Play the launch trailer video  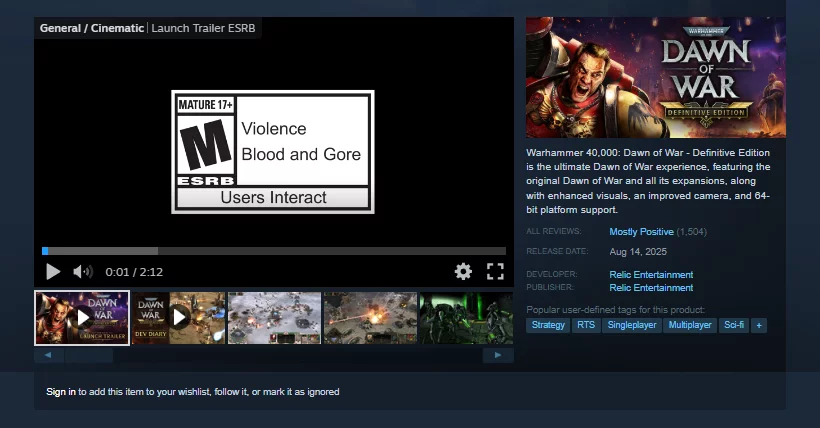click(x=53, y=271)
